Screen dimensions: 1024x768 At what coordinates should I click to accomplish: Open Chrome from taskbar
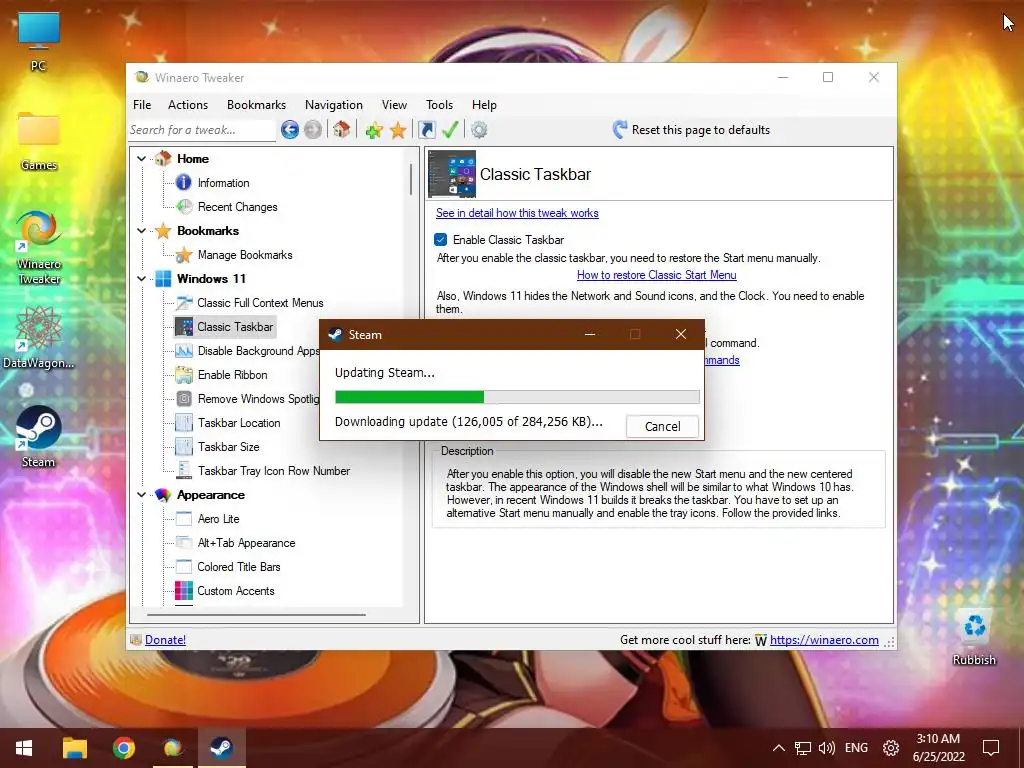click(x=123, y=748)
